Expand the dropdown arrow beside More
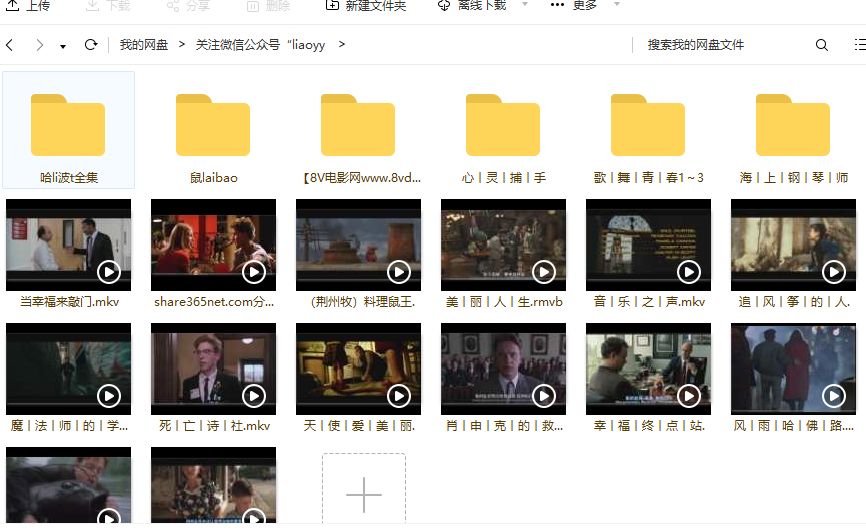 pos(617,4)
